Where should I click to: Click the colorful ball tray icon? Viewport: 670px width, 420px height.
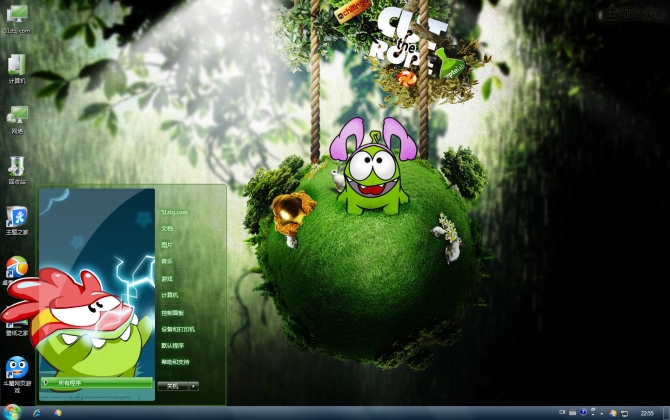pos(613,413)
